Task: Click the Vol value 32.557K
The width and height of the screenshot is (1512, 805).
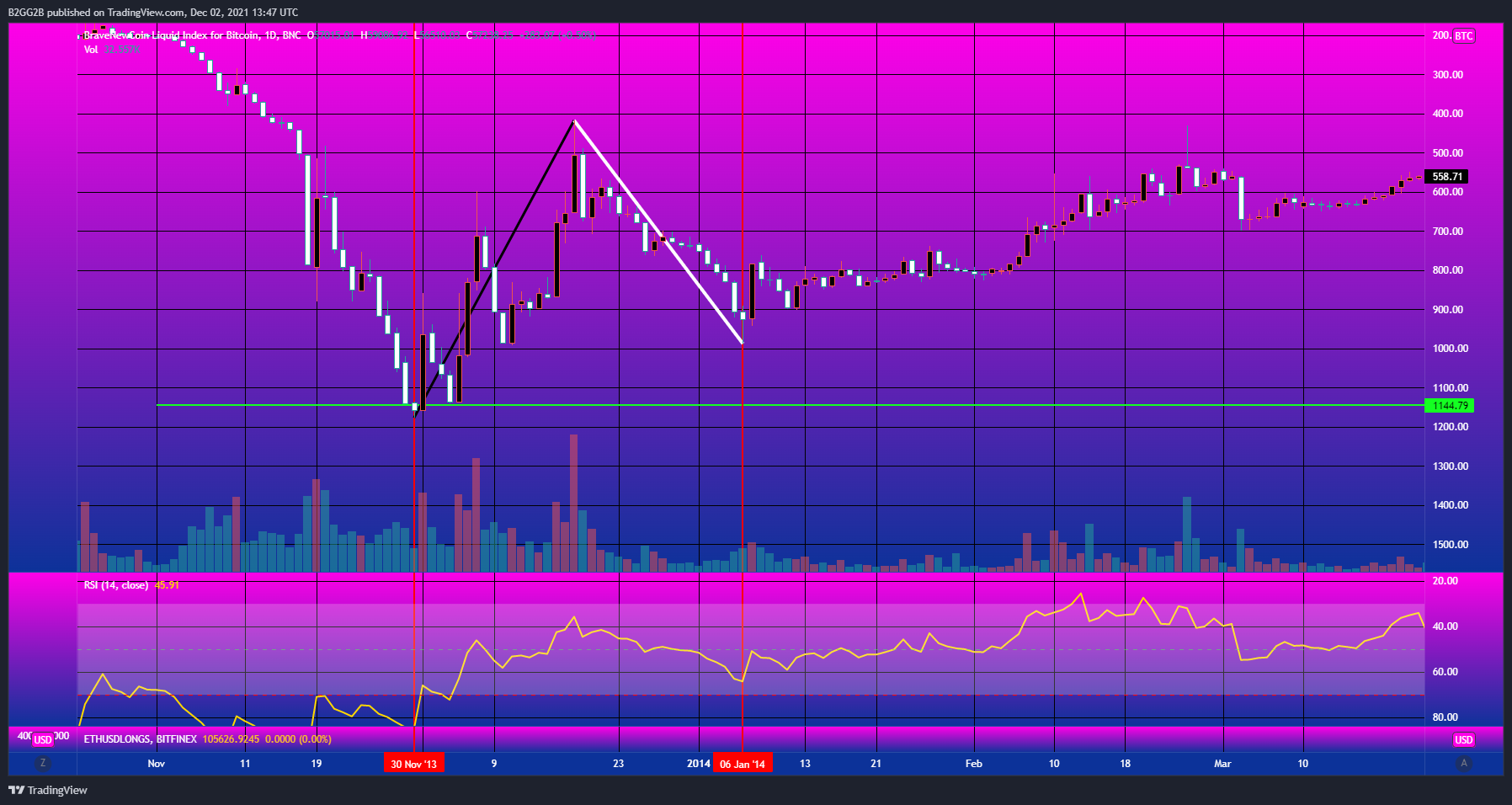Action: pyautogui.click(x=122, y=50)
